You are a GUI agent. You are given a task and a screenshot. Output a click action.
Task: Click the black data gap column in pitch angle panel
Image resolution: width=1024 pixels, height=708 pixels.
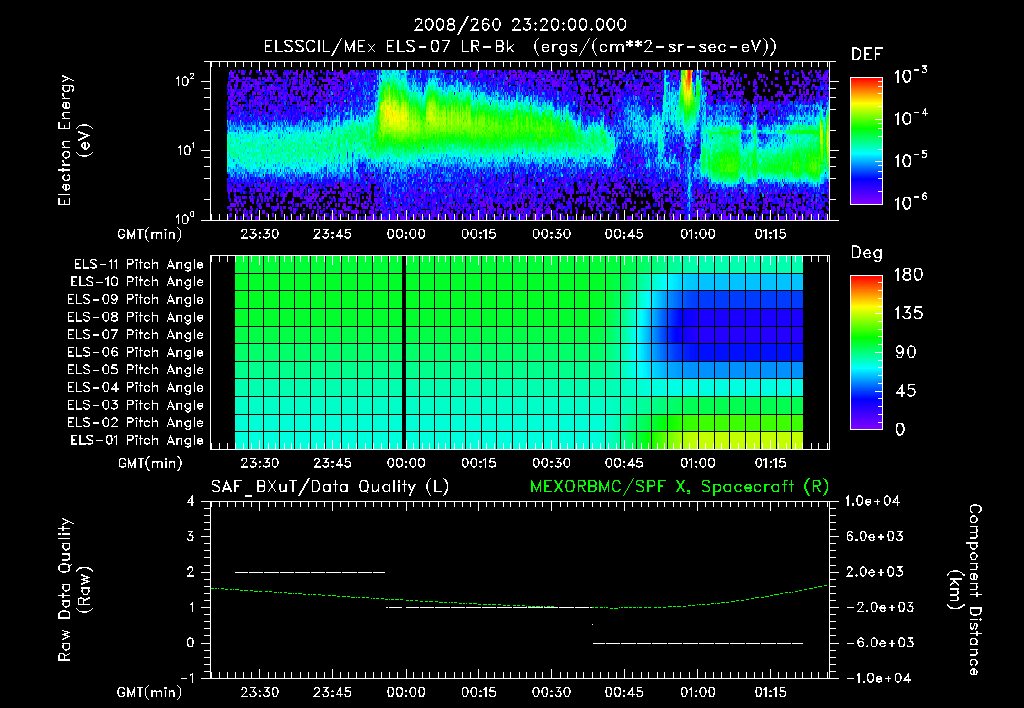pyautogui.click(x=404, y=352)
